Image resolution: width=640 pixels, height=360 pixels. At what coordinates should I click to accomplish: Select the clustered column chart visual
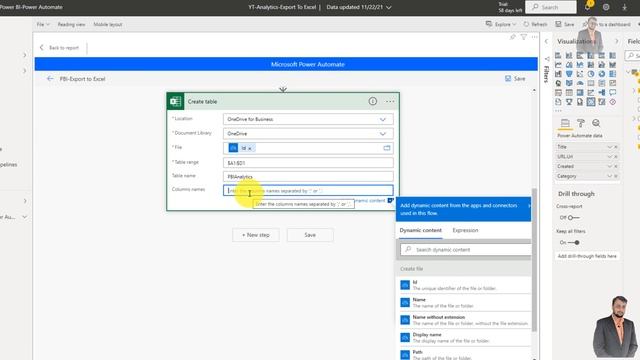591,56
